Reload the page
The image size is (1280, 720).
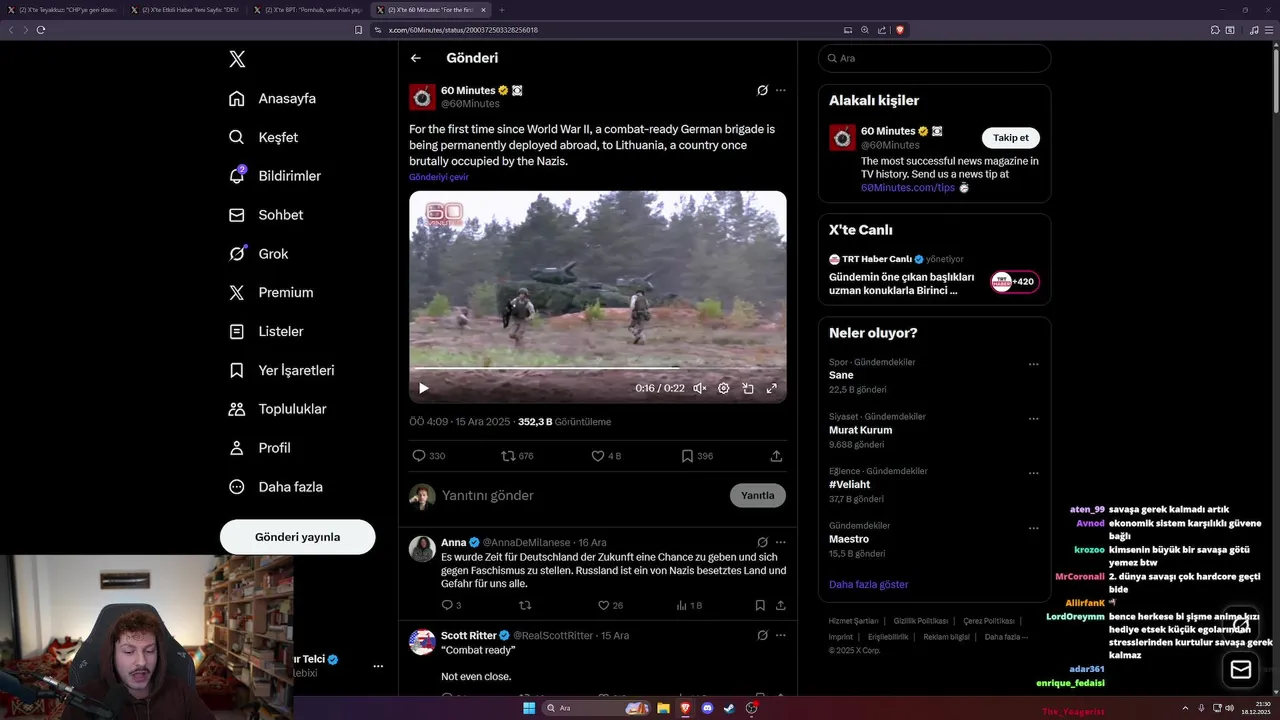(41, 30)
